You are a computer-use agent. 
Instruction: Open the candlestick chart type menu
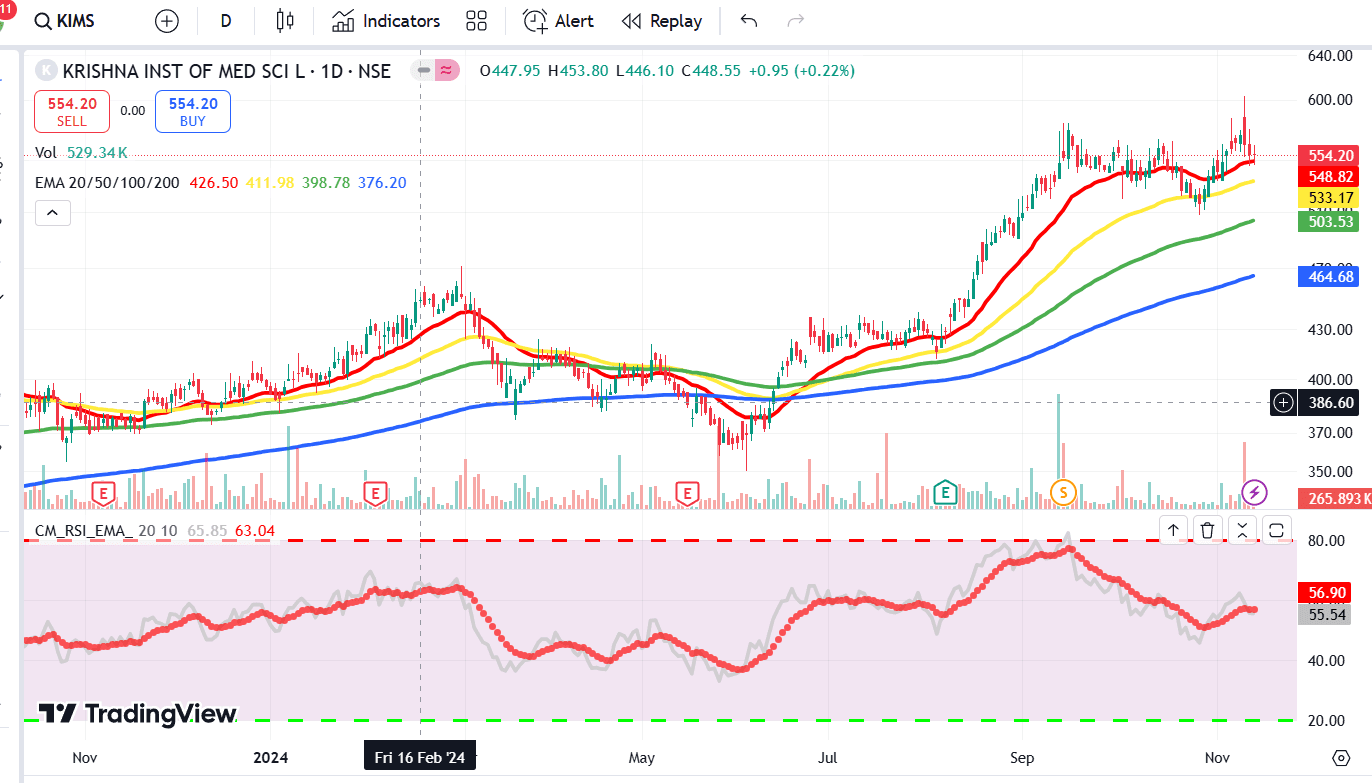click(x=285, y=21)
